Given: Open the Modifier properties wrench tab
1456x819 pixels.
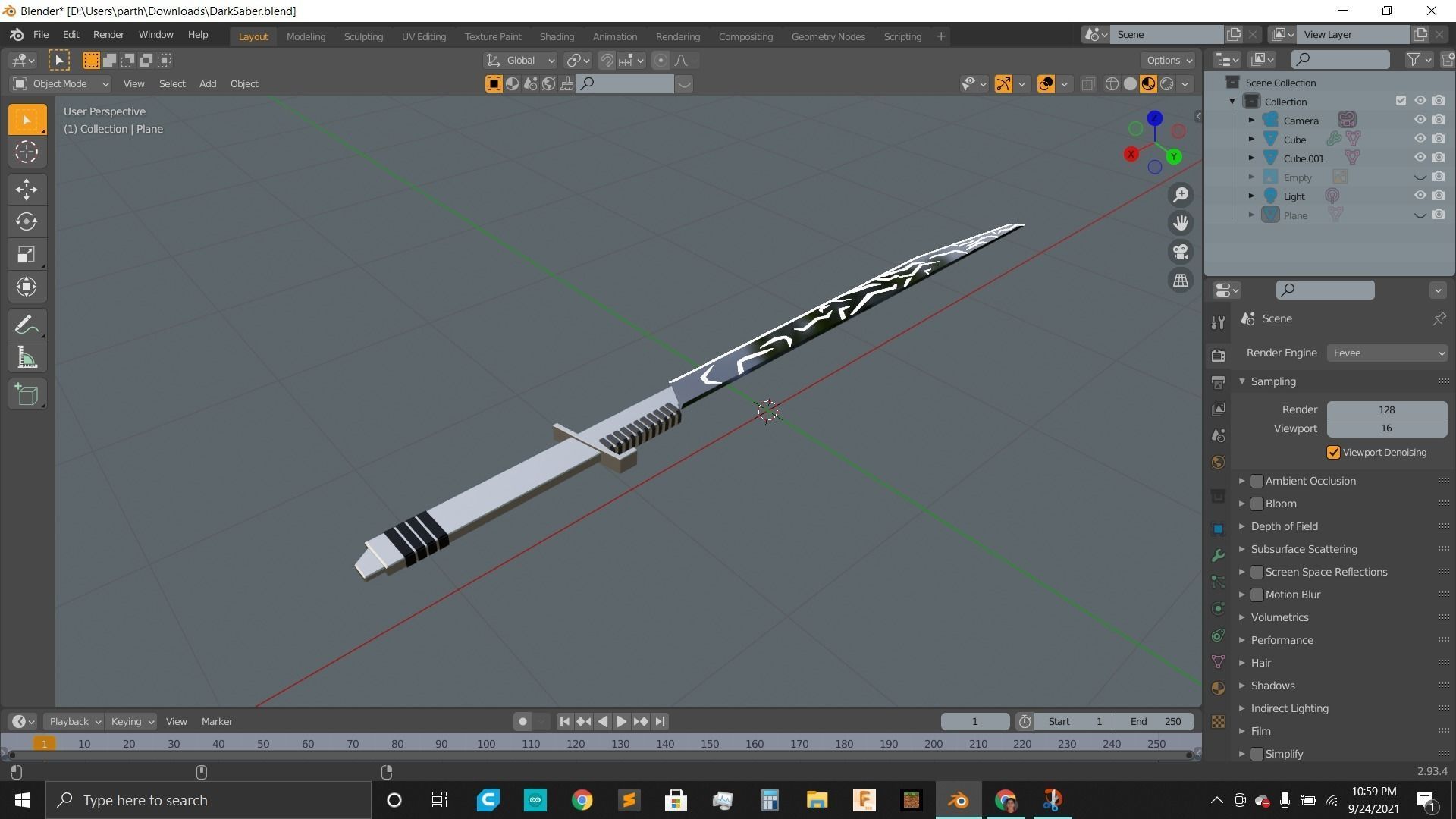Looking at the screenshot, I should pyautogui.click(x=1218, y=555).
